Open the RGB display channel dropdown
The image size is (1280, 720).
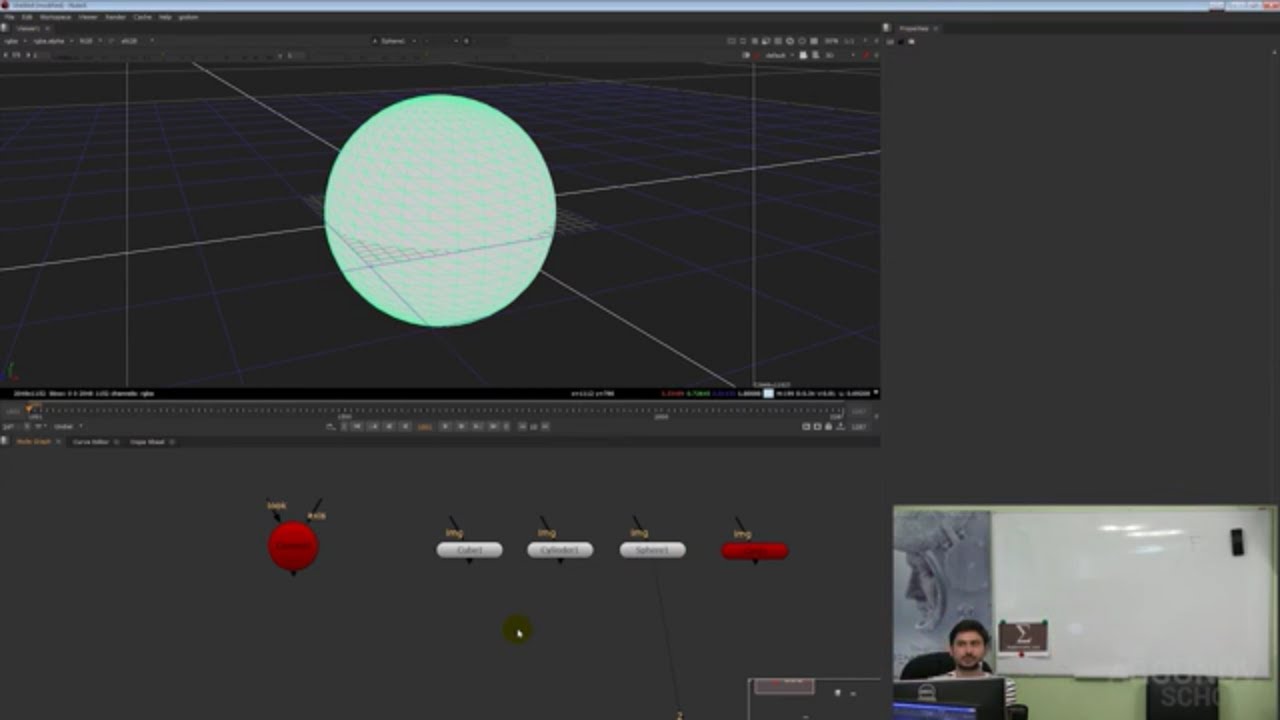89,41
